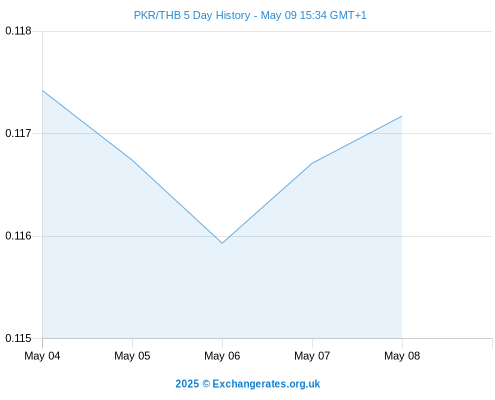
Task: Click the May 07 data point on line
Action: (x=312, y=163)
